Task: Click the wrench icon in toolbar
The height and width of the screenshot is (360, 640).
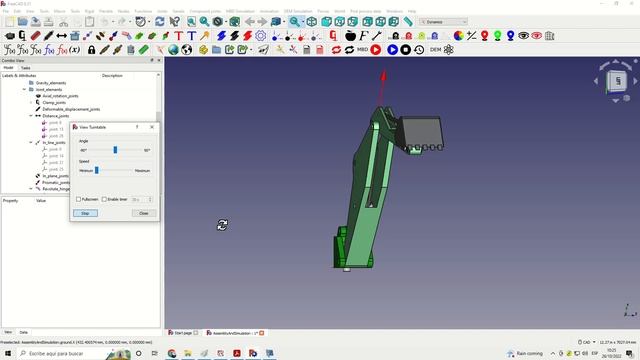Action: 376,36
